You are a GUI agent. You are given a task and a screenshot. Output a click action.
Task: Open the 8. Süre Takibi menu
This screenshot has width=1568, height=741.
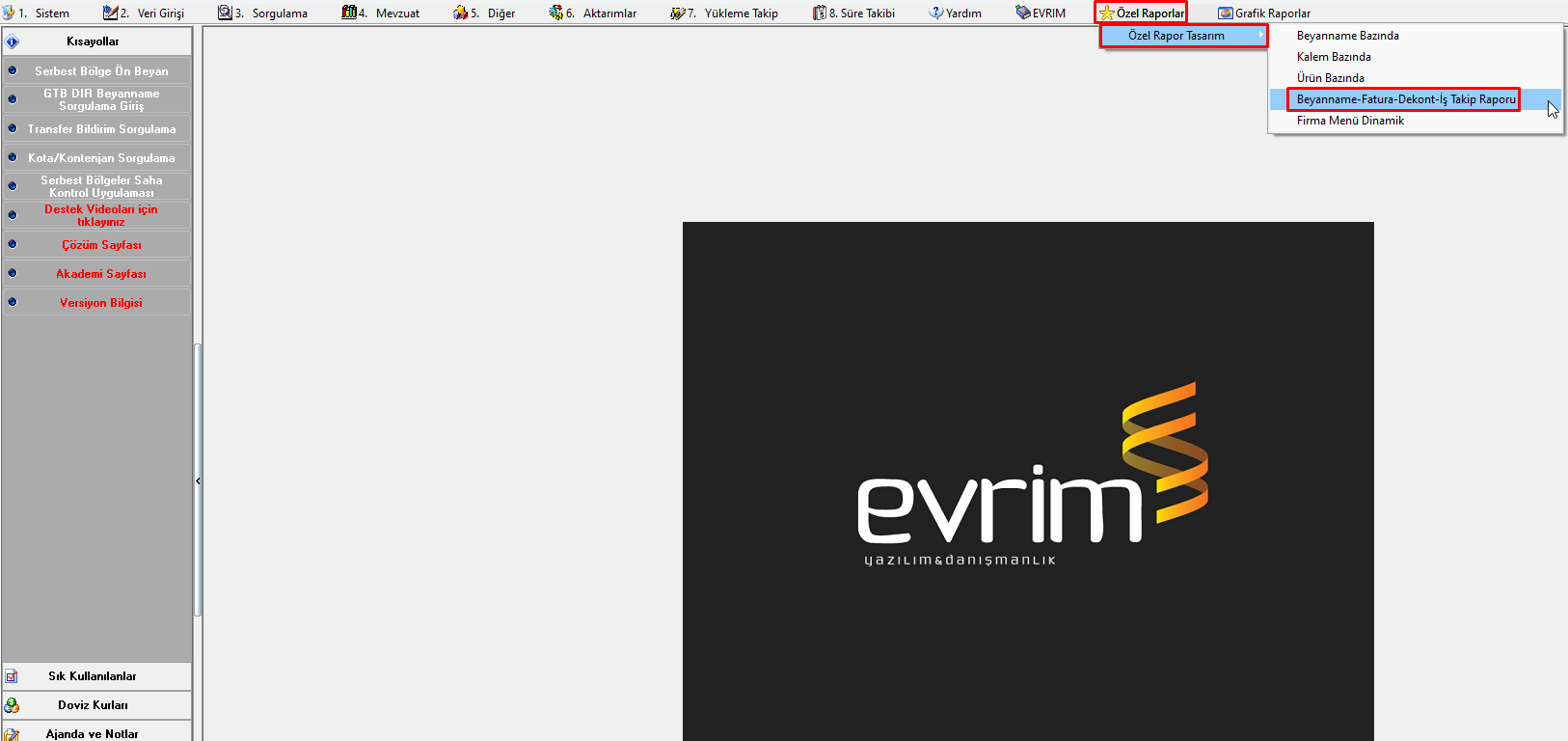[853, 13]
